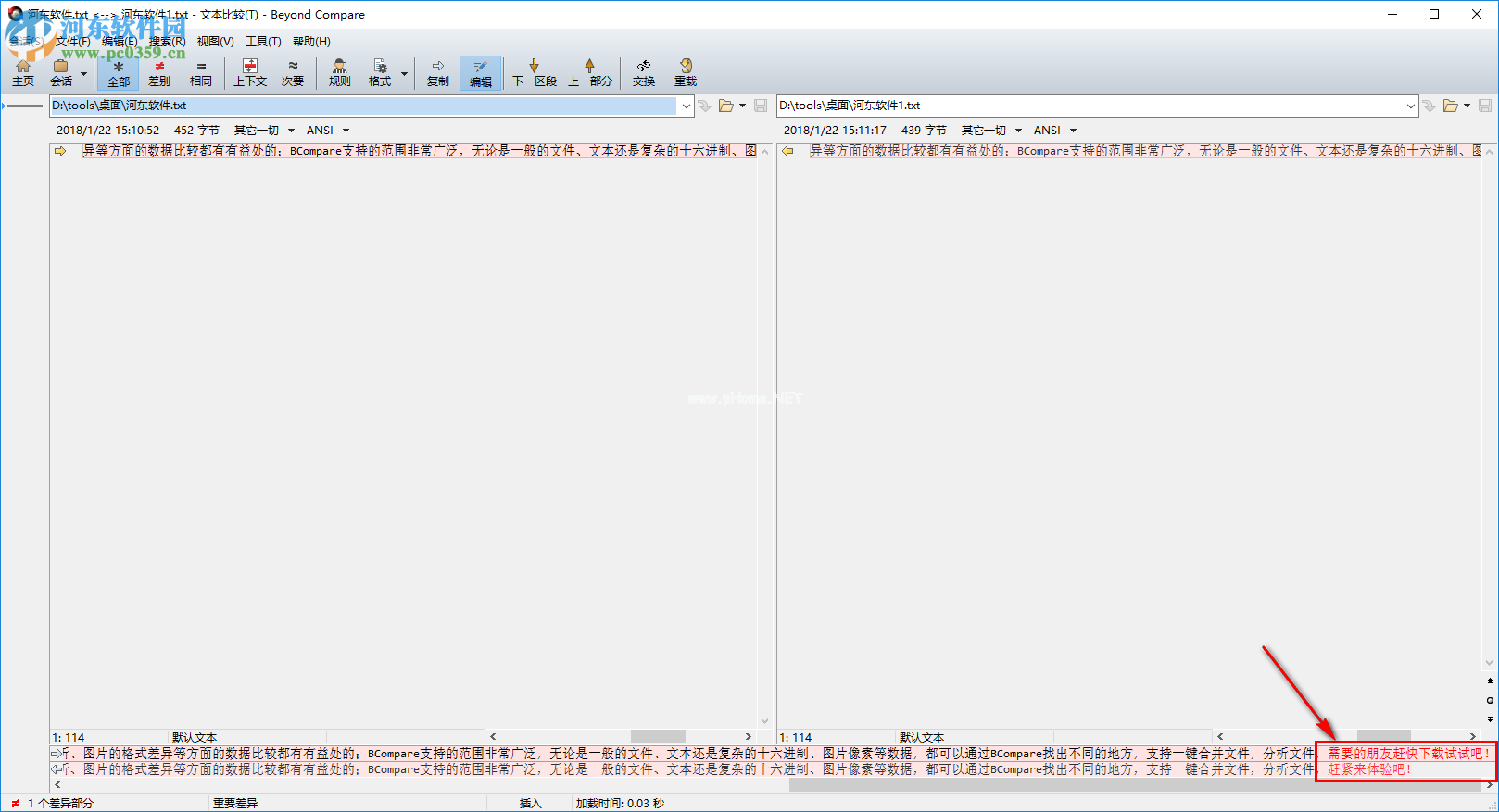Open left pane 其它一切 file type dropdown

pyautogui.click(x=264, y=131)
